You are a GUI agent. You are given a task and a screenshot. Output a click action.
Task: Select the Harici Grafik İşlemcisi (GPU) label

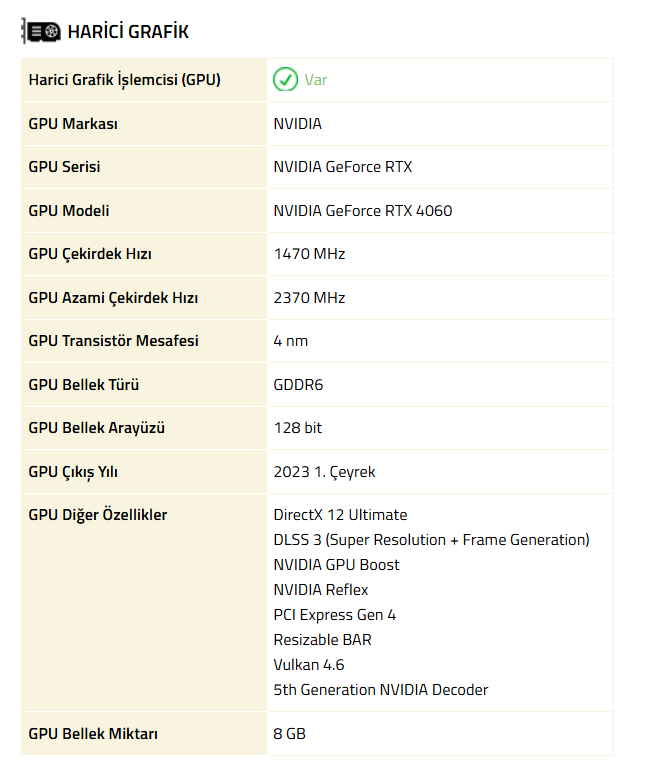[x=125, y=80]
